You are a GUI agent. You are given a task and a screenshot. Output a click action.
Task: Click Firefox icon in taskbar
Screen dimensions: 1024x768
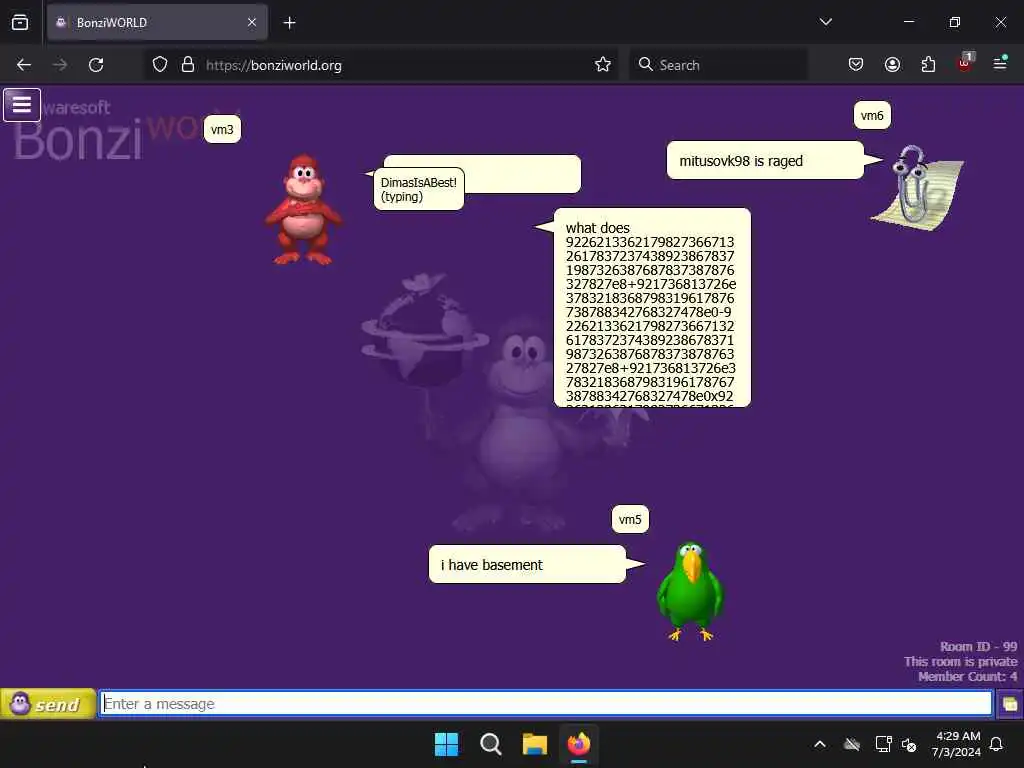pyautogui.click(x=579, y=744)
